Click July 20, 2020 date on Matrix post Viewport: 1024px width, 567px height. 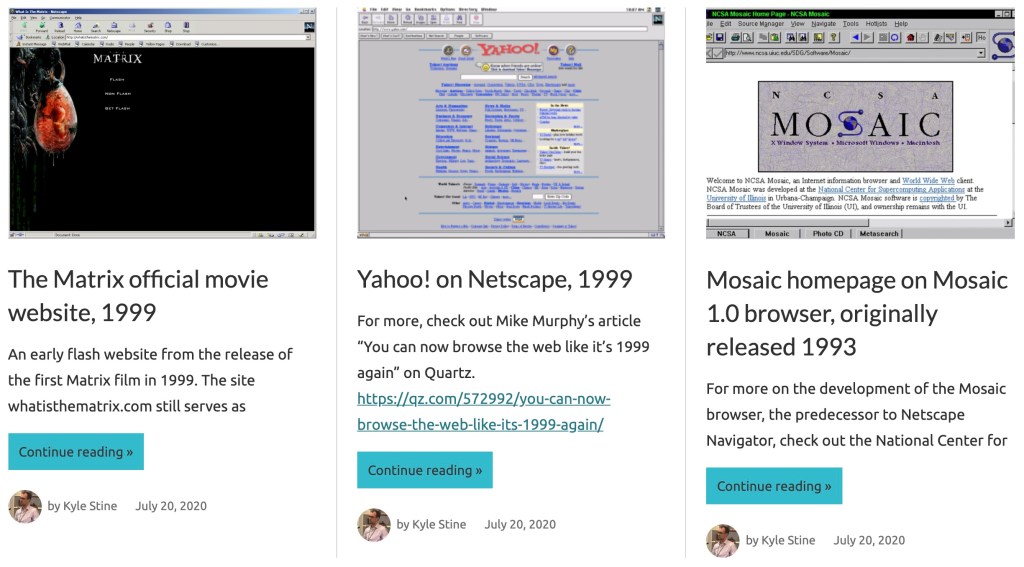(x=171, y=506)
